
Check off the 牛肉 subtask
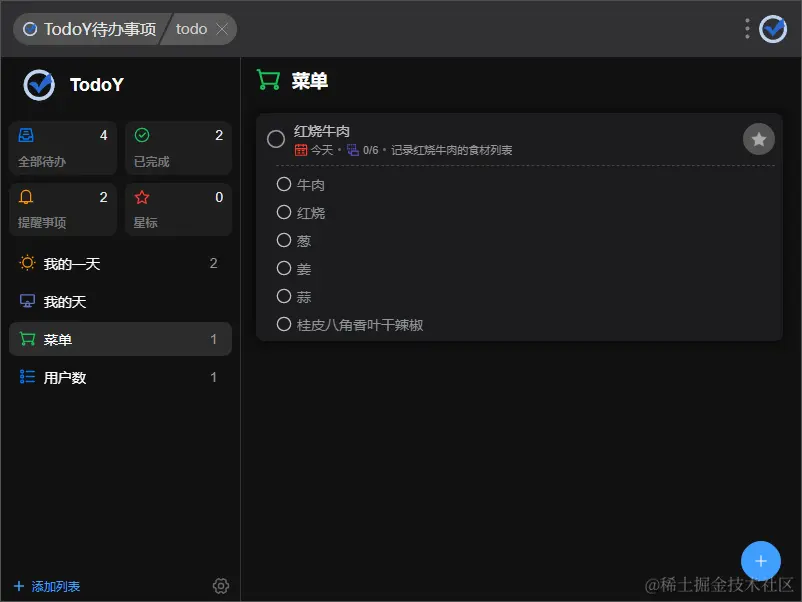pos(283,184)
